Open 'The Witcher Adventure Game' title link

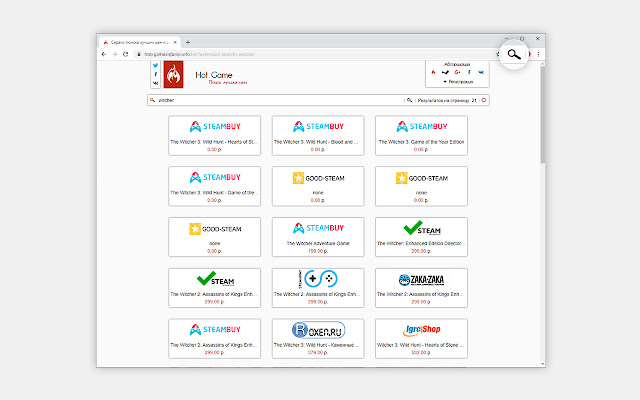pos(318,243)
